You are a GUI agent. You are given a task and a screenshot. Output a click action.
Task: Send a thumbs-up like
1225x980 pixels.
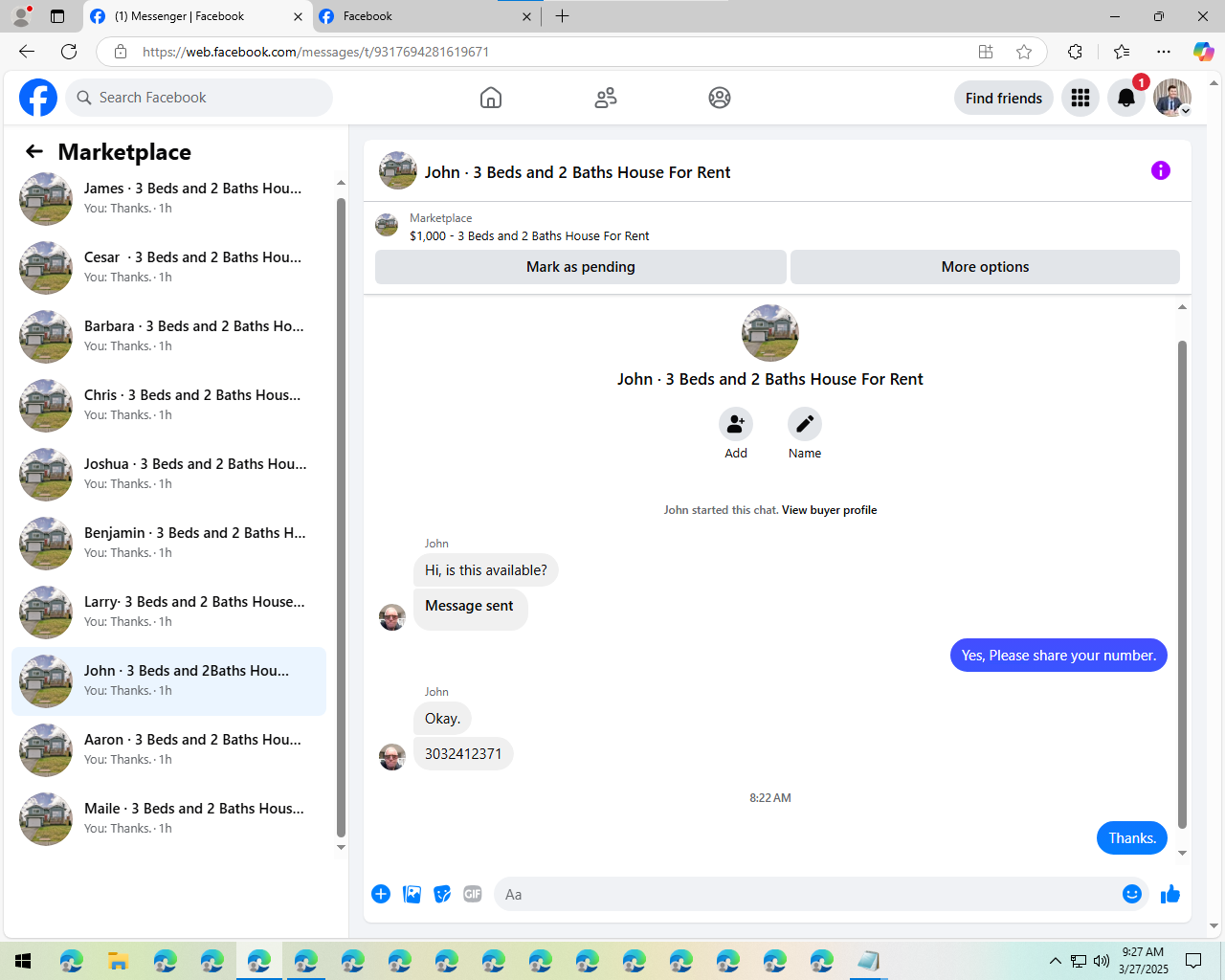[1170, 894]
